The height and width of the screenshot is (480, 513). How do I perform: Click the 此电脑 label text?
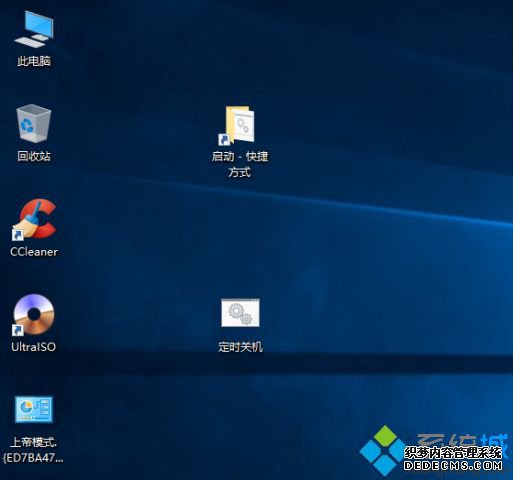[34, 61]
